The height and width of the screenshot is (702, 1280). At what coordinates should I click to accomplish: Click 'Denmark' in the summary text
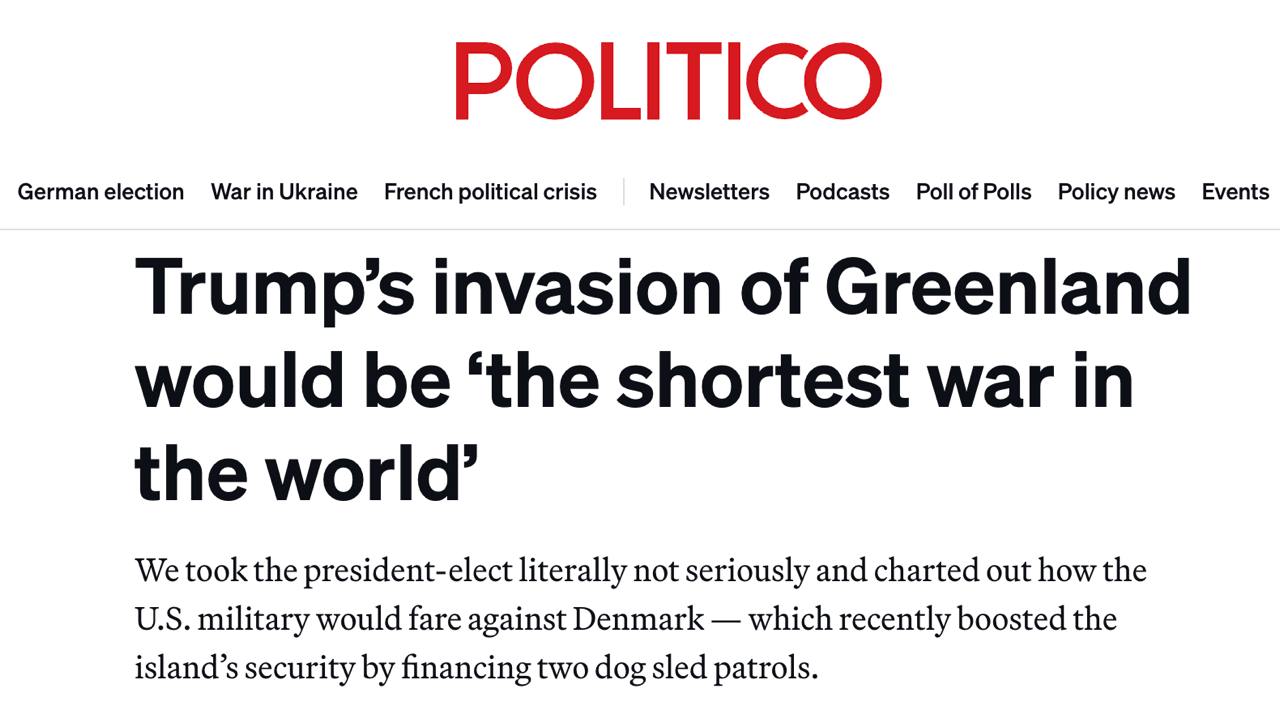point(638,619)
